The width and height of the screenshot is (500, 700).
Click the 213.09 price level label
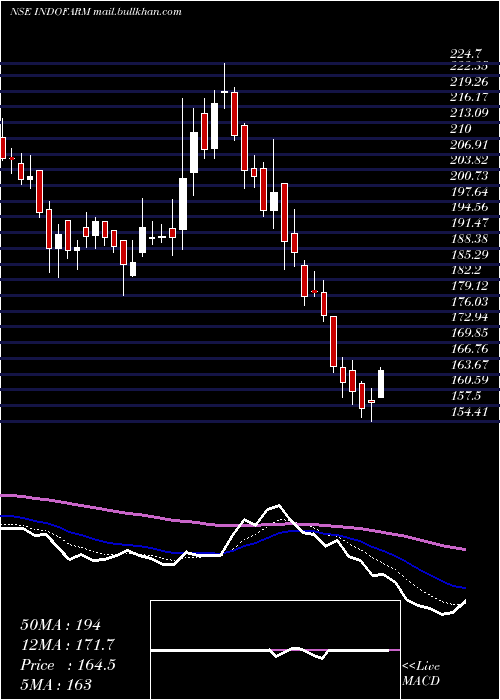(x=471, y=113)
